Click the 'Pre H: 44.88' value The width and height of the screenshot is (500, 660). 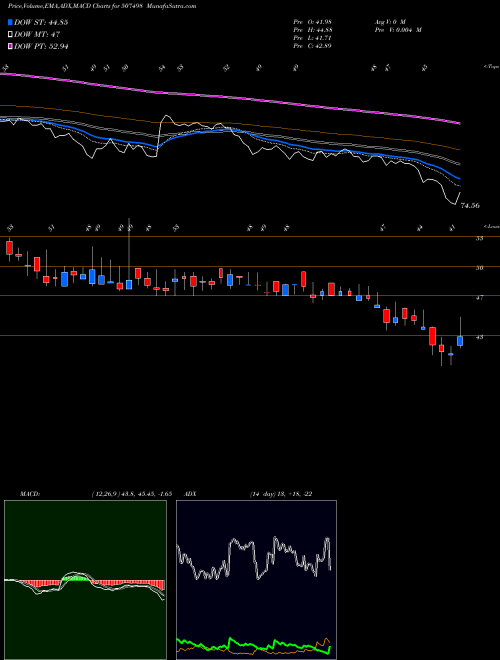point(312,30)
